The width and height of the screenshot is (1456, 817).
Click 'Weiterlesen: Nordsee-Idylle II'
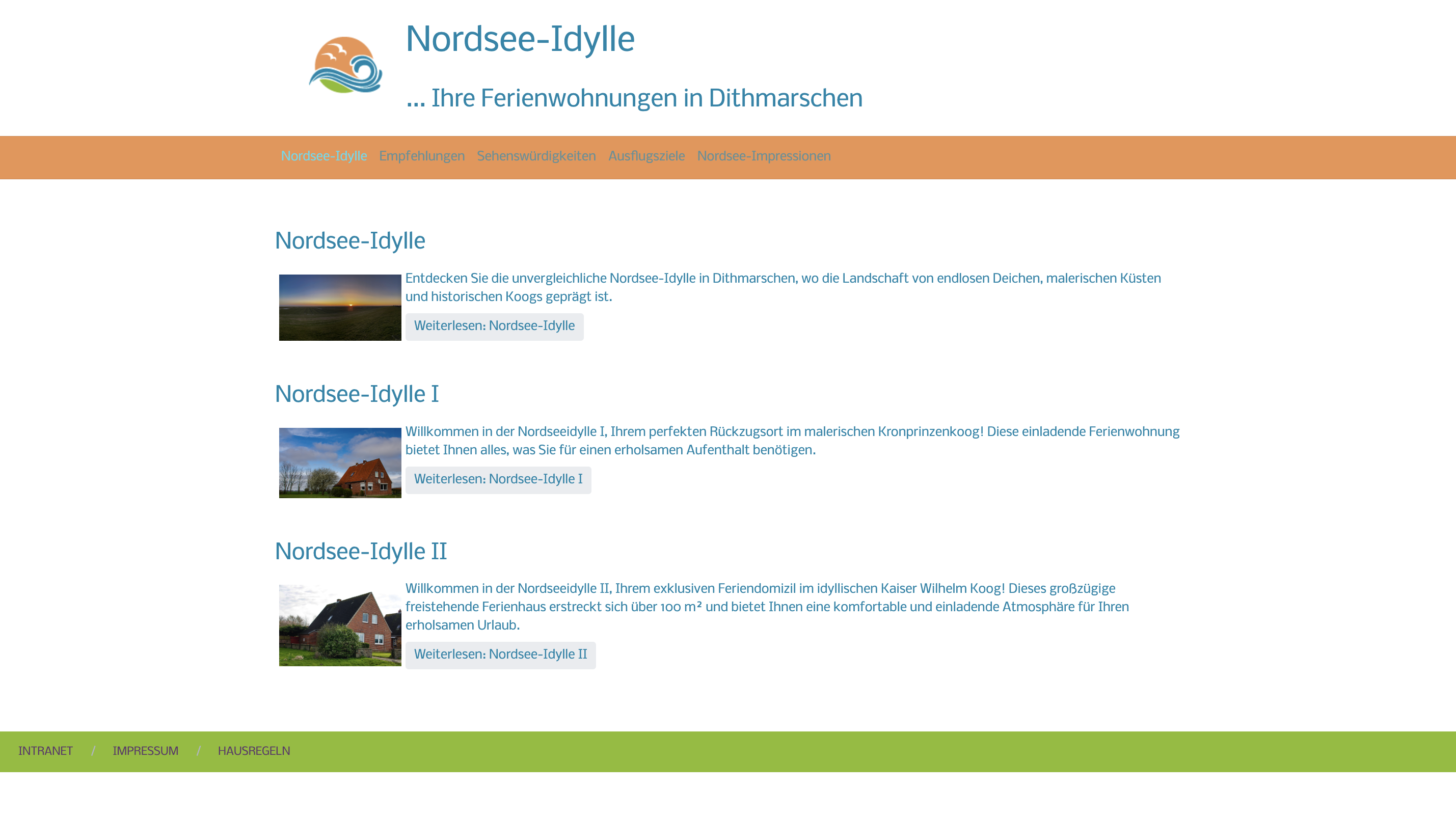pyautogui.click(x=500, y=655)
